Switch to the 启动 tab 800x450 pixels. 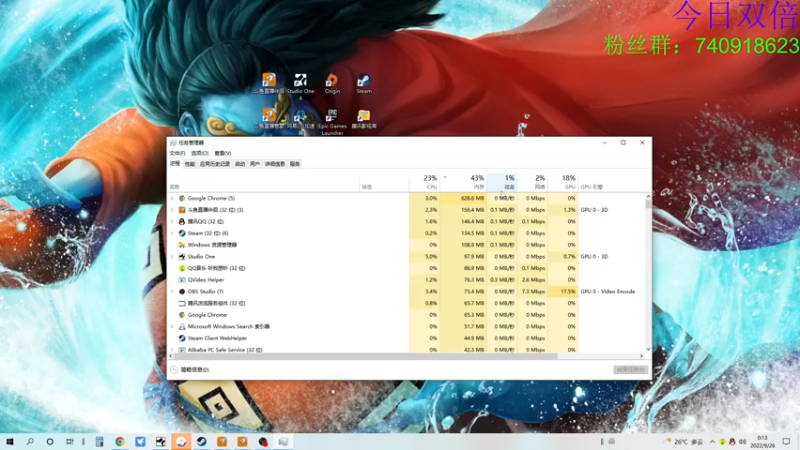click(240, 164)
